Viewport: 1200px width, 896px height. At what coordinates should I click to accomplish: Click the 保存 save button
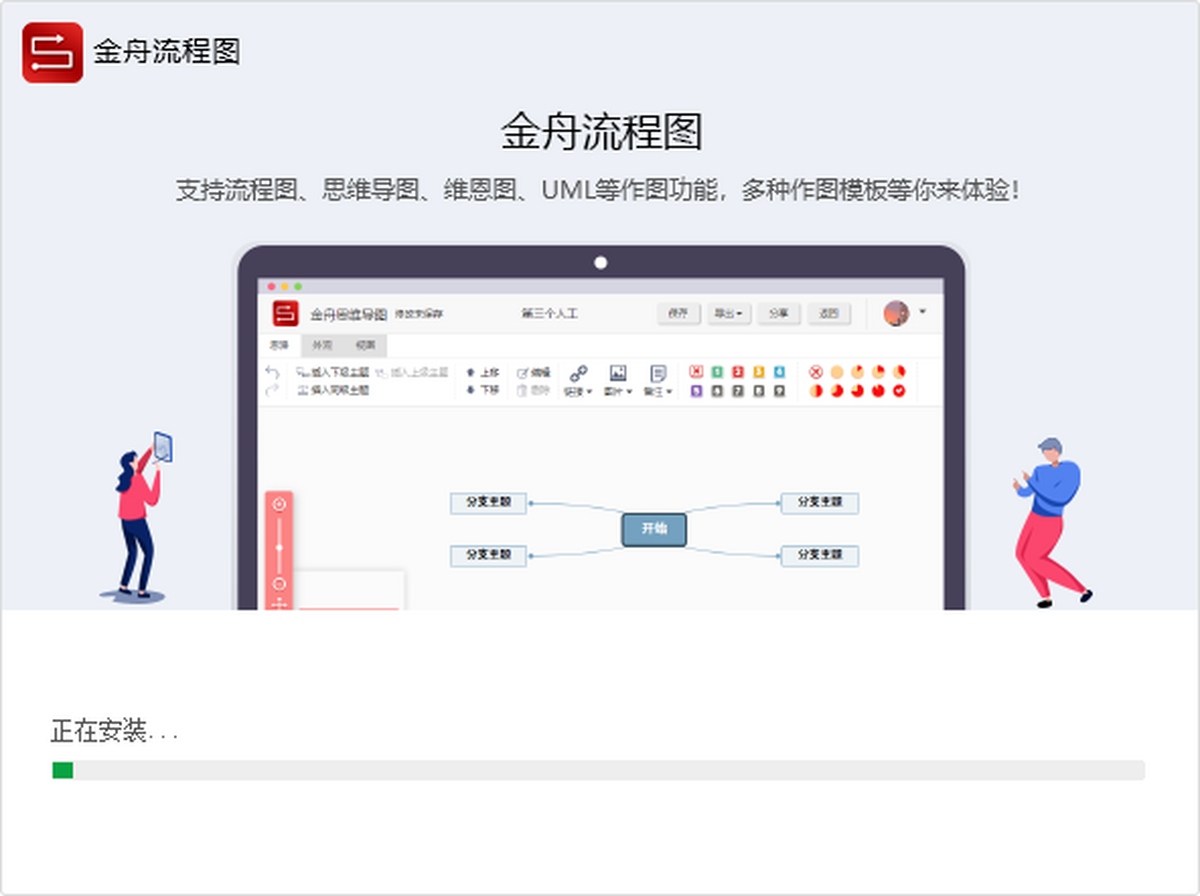click(678, 313)
